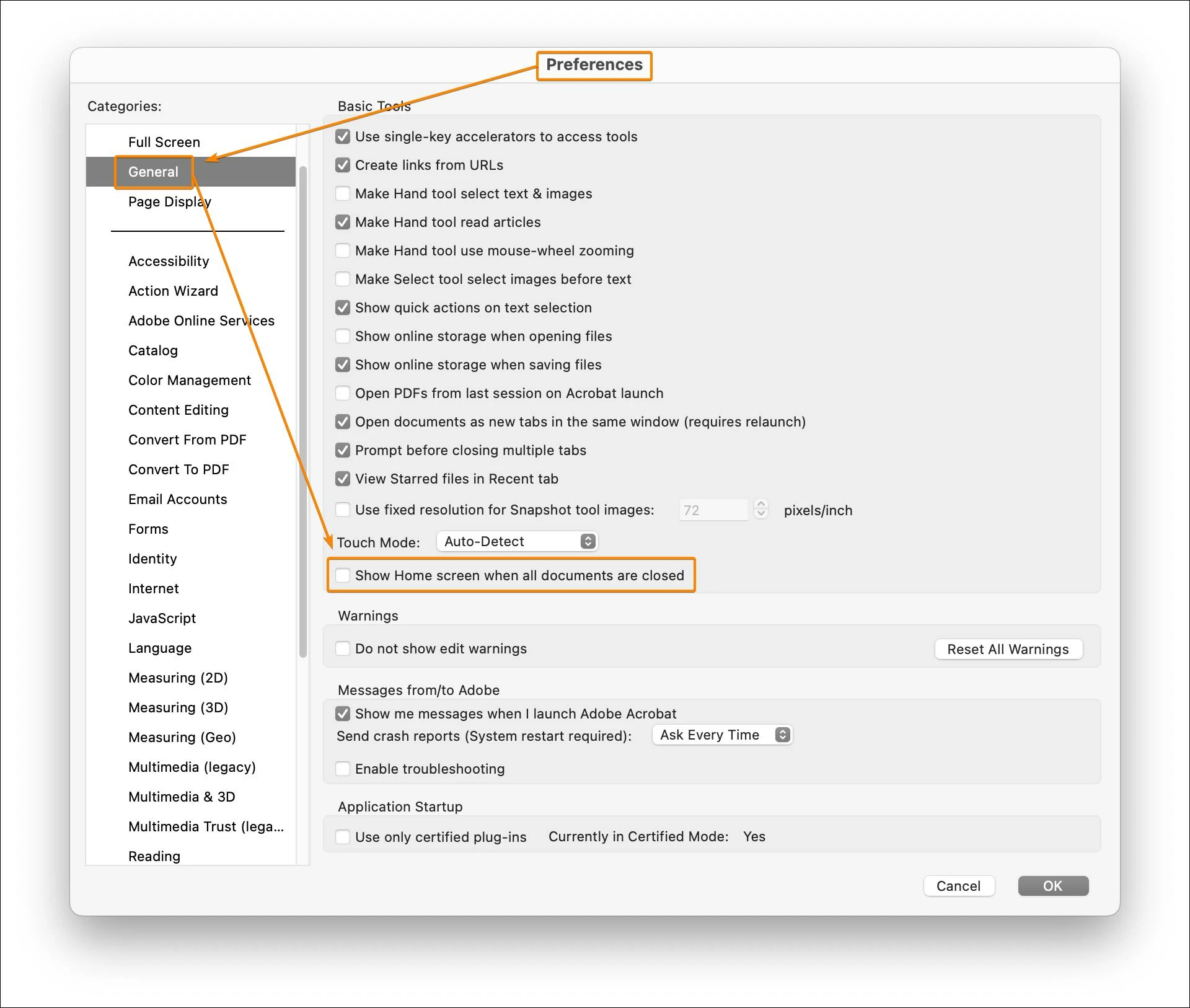Click the Categories list scrollbar
The height and width of the screenshot is (1008, 1190).
click(302, 412)
